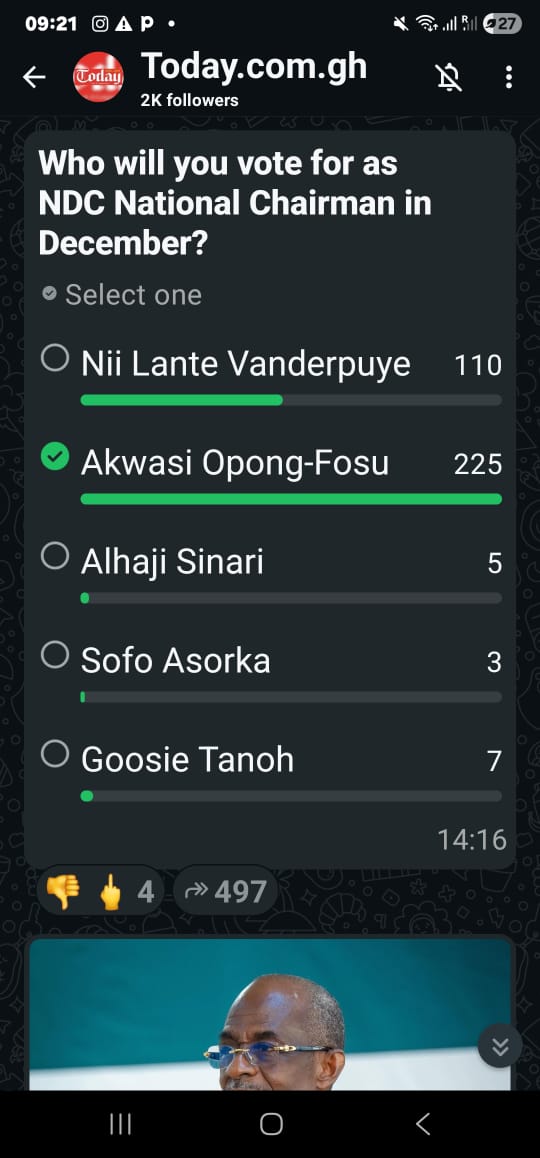Open the Today.com.gh channel title
540x1158 pixels.
253,67
